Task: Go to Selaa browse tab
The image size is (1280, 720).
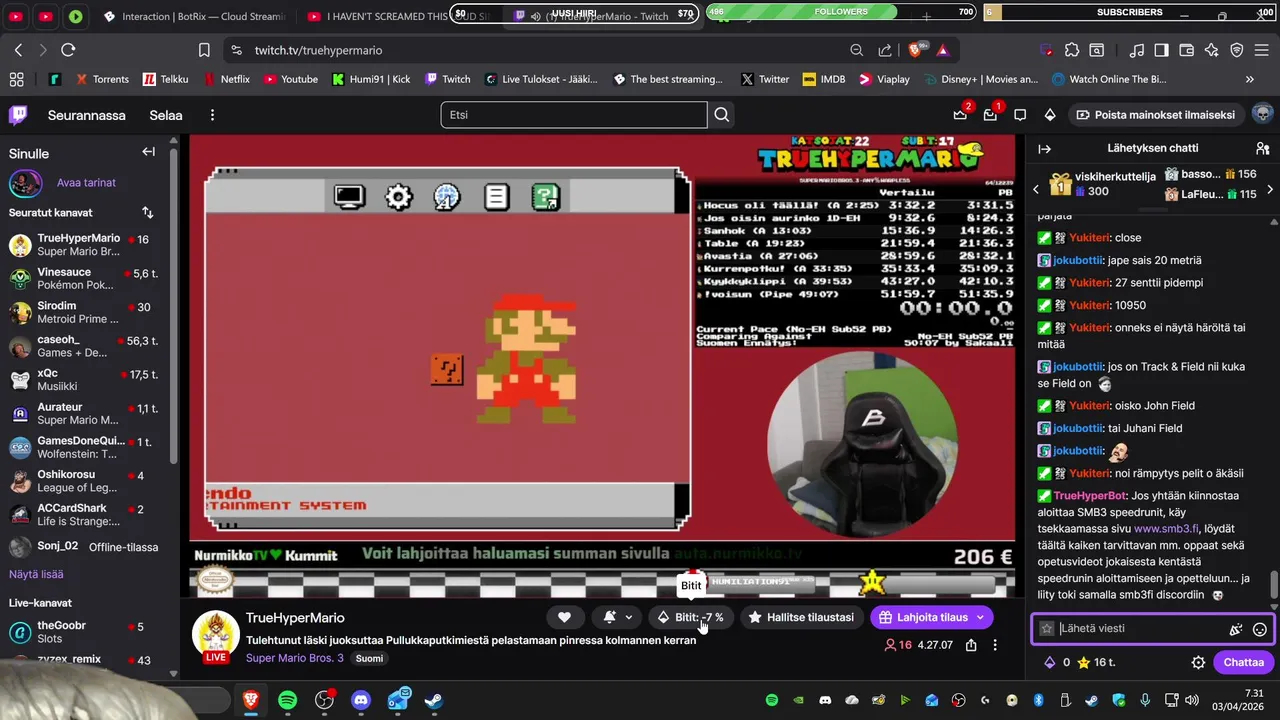Action: coord(166,115)
